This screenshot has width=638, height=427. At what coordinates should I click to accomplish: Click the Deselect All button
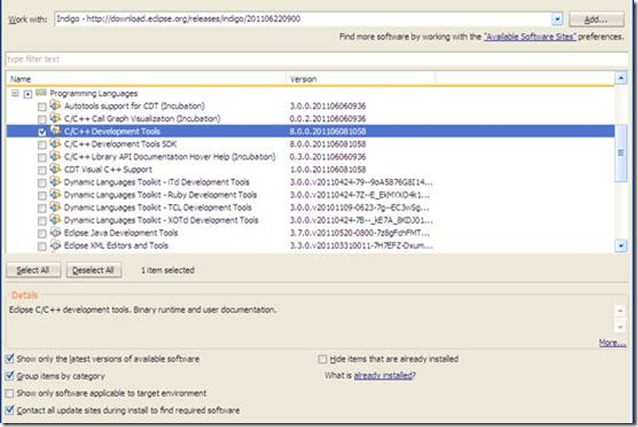pyautogui.click(x=94, y=270)
